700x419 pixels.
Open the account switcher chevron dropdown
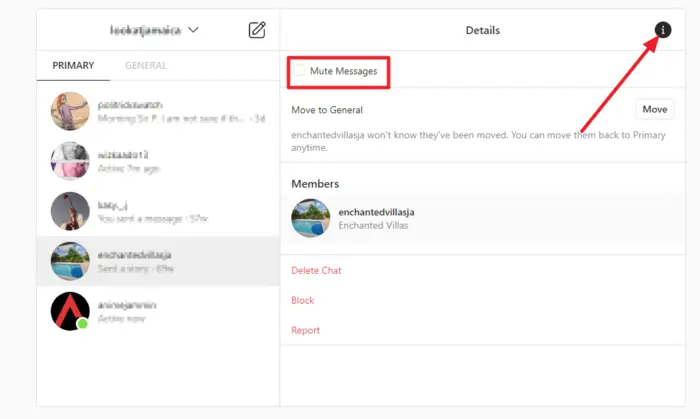(x=193, y=30)
